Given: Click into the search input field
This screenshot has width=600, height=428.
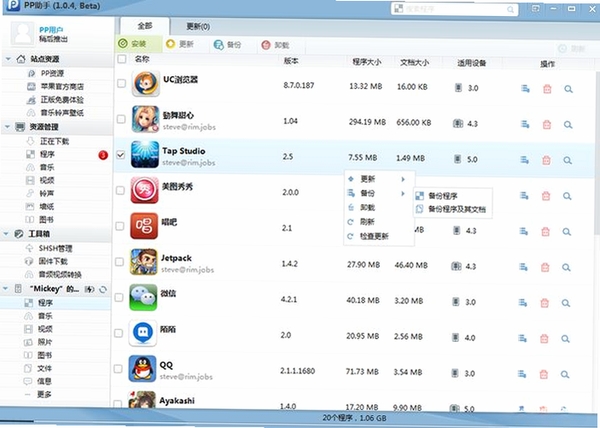Looking at the screenshot, I should (x=455, y=9).
